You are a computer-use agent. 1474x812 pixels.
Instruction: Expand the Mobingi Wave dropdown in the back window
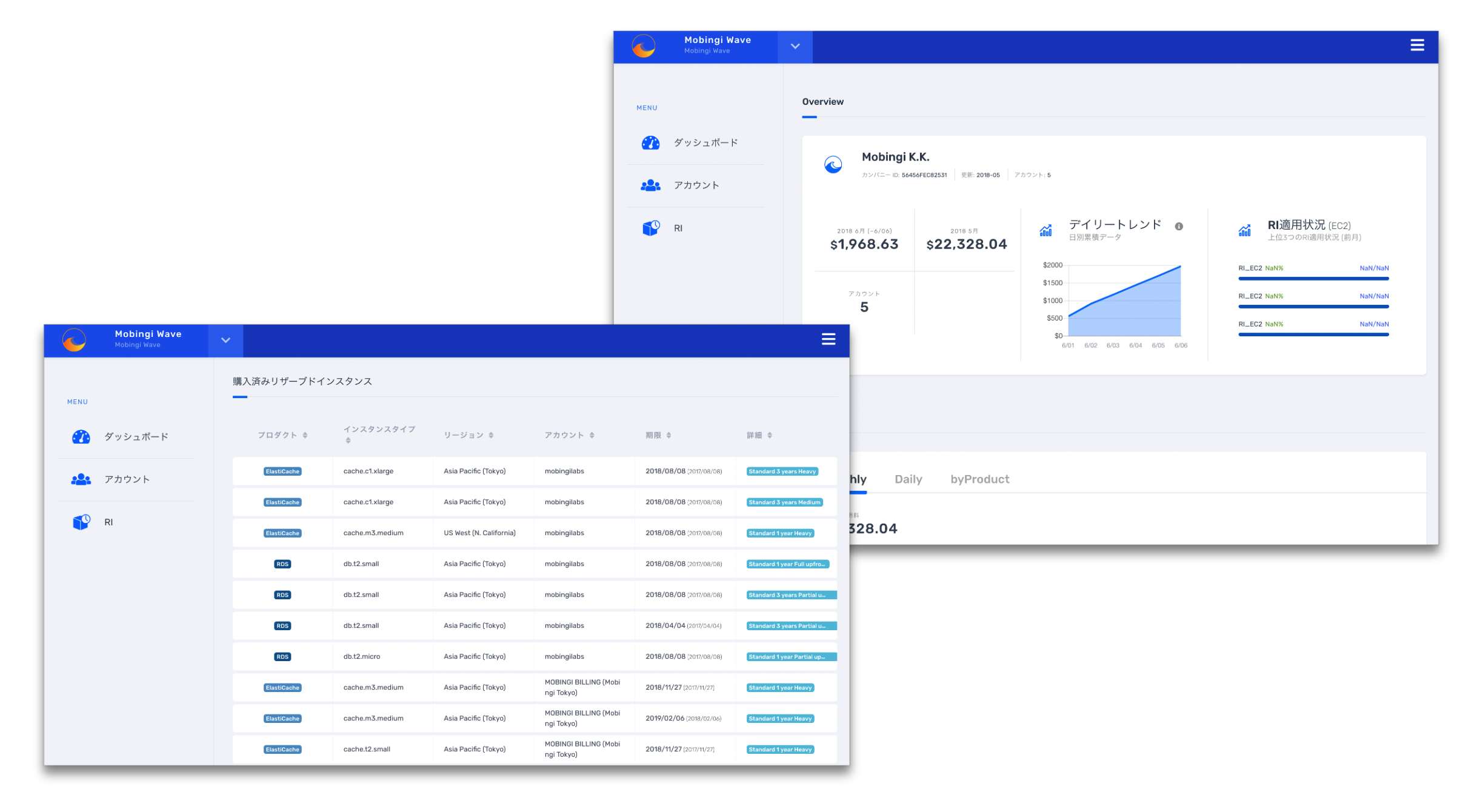(x=795, y=47)
